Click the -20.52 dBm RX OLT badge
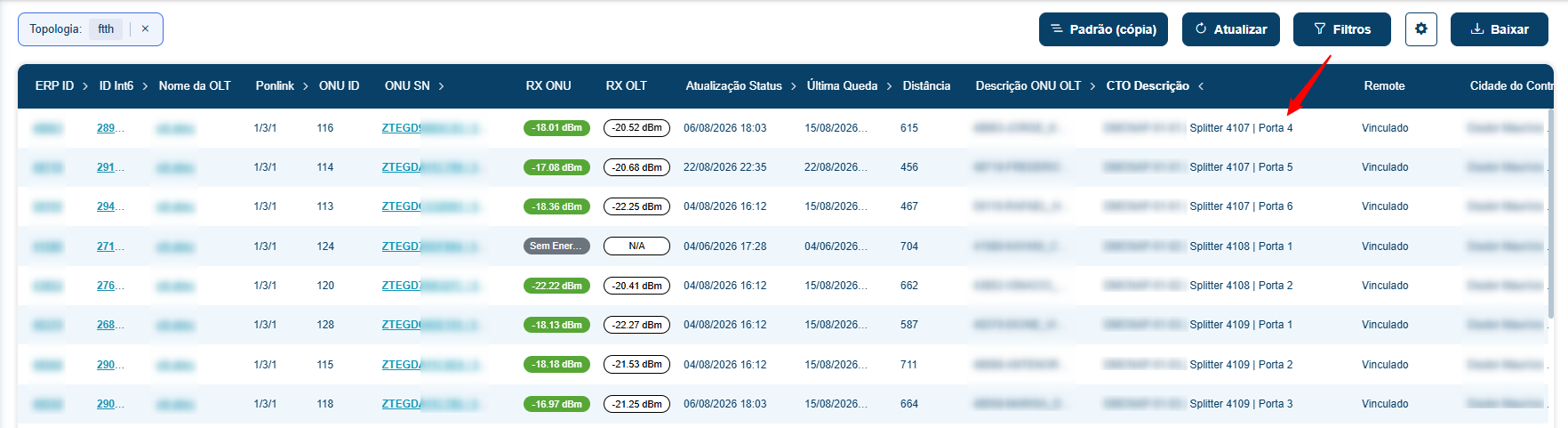1568x428 pixels. click(636, 128)
